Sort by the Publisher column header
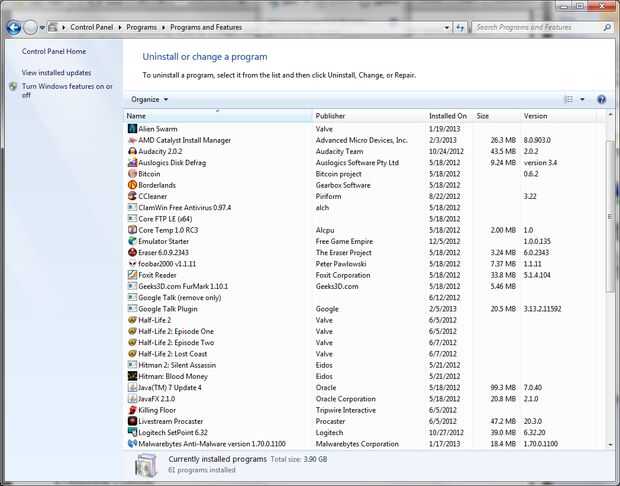This screenshot has height=486, width=620. coord(330,116)
